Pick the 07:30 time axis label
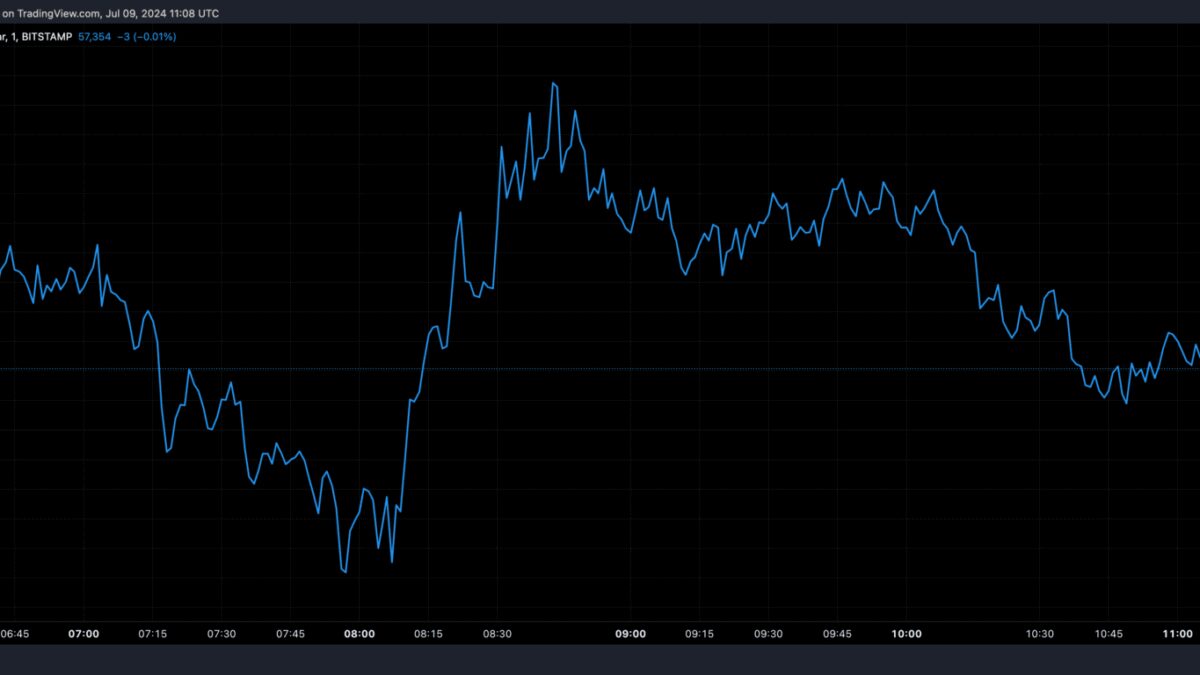The image size is (1200, 675). [221, 634]
